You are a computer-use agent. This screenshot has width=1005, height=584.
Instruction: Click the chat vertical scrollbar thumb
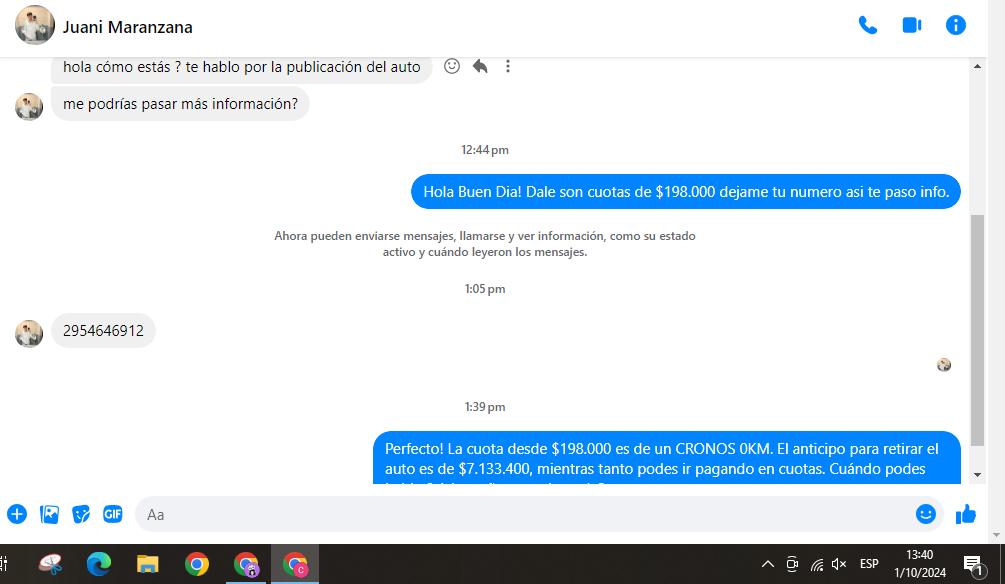pos(977,330)
